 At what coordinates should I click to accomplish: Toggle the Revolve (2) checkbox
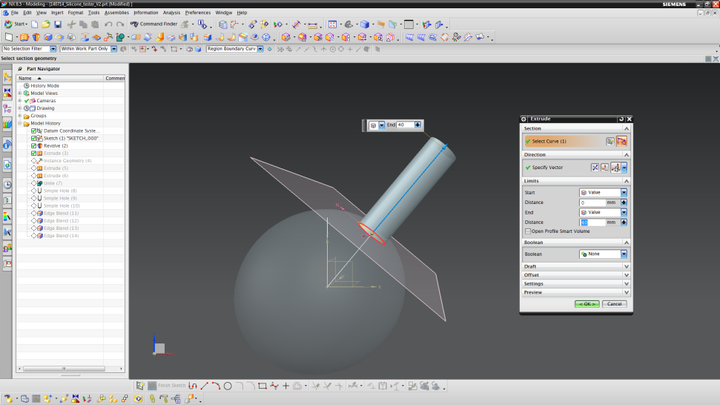coord(34,146)
